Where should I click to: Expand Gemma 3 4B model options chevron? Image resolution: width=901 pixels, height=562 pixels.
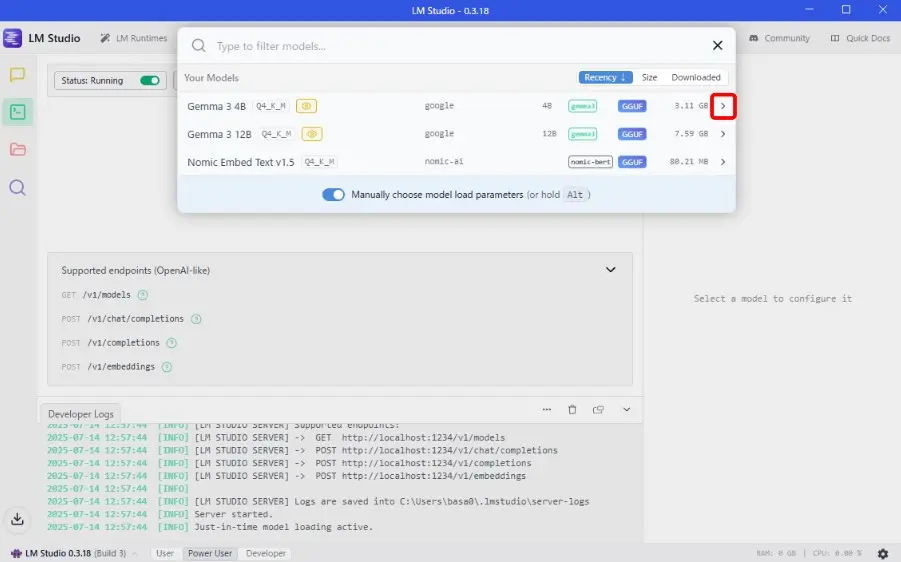(723, 106)
